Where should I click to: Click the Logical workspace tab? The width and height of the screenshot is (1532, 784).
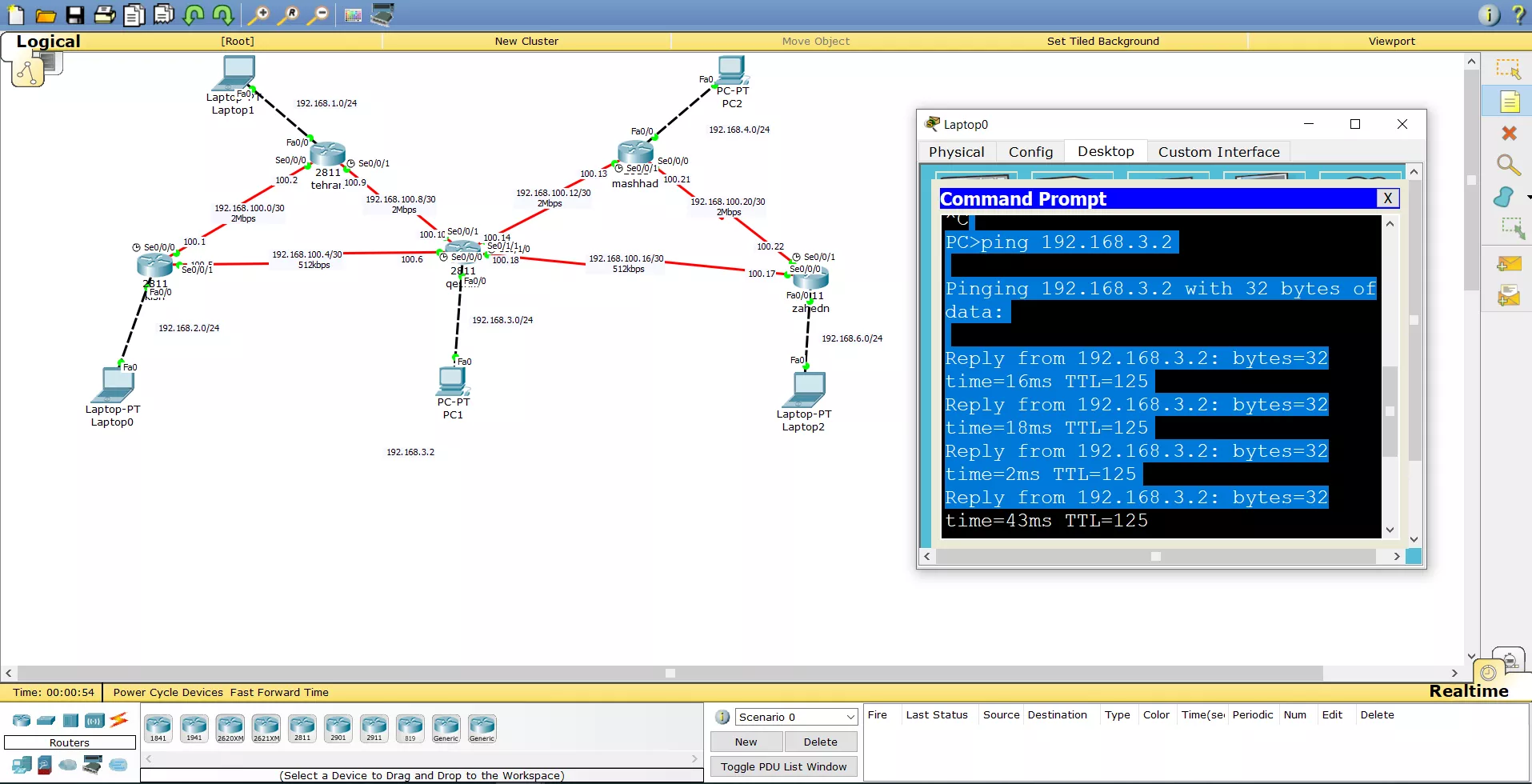point(48,41)
